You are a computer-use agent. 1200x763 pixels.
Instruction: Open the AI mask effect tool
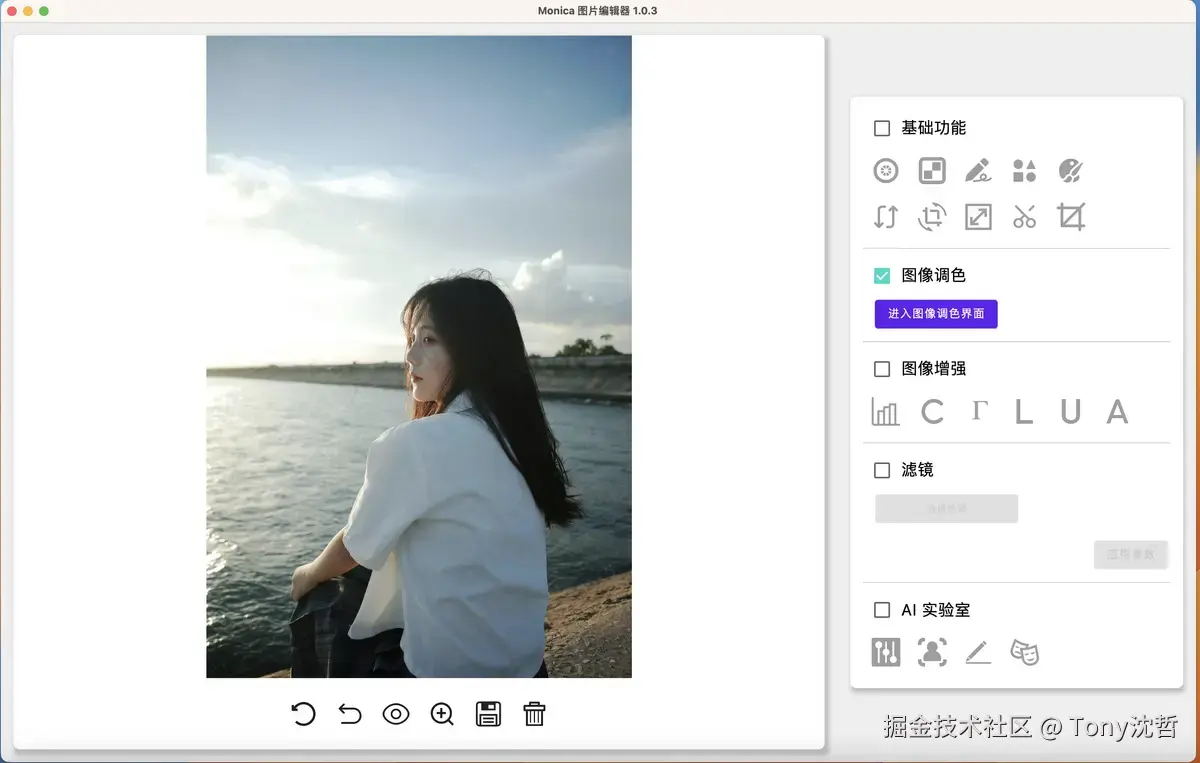click(x=1024, y=651)
